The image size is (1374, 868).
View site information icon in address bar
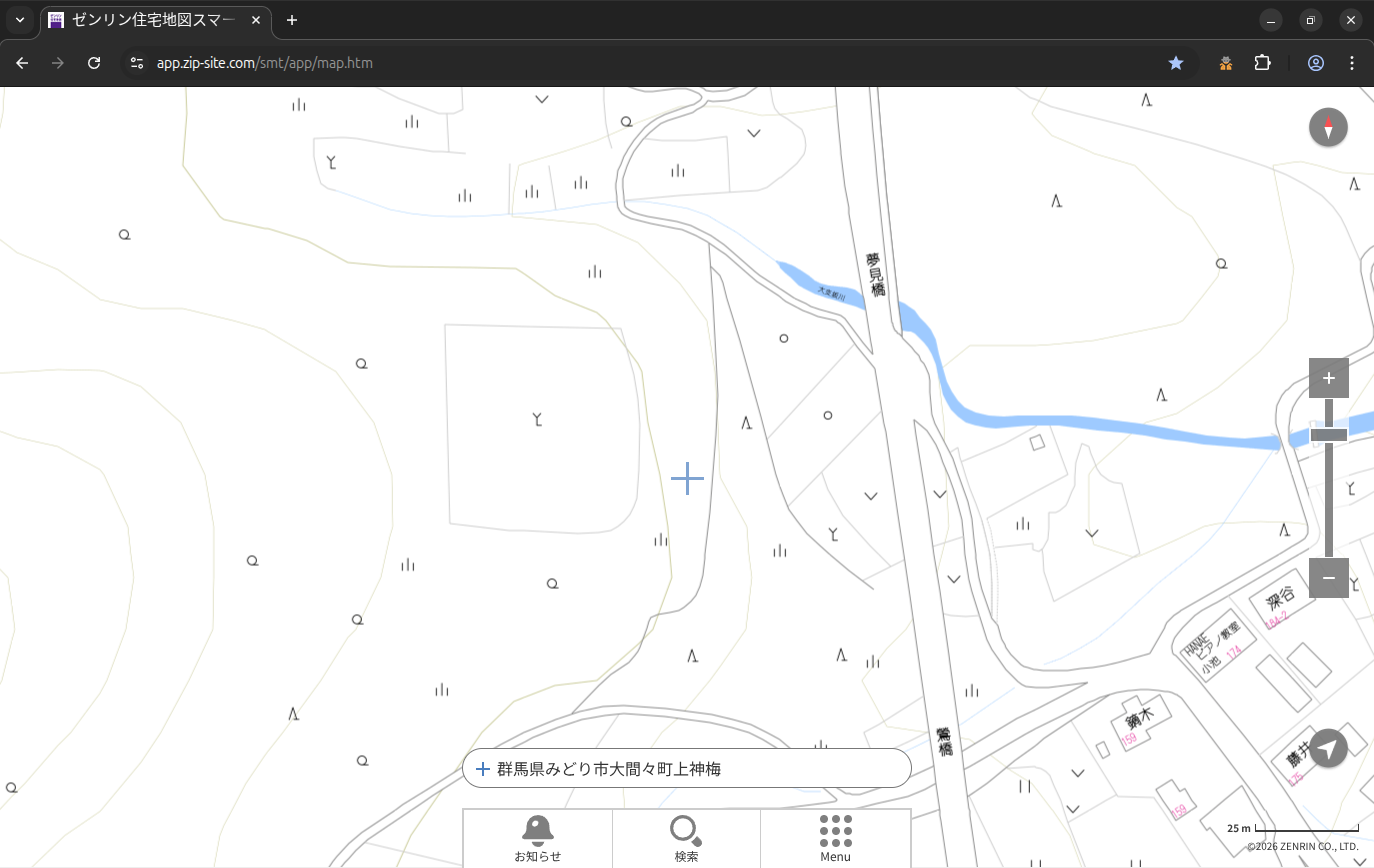(x=137, y=63)
